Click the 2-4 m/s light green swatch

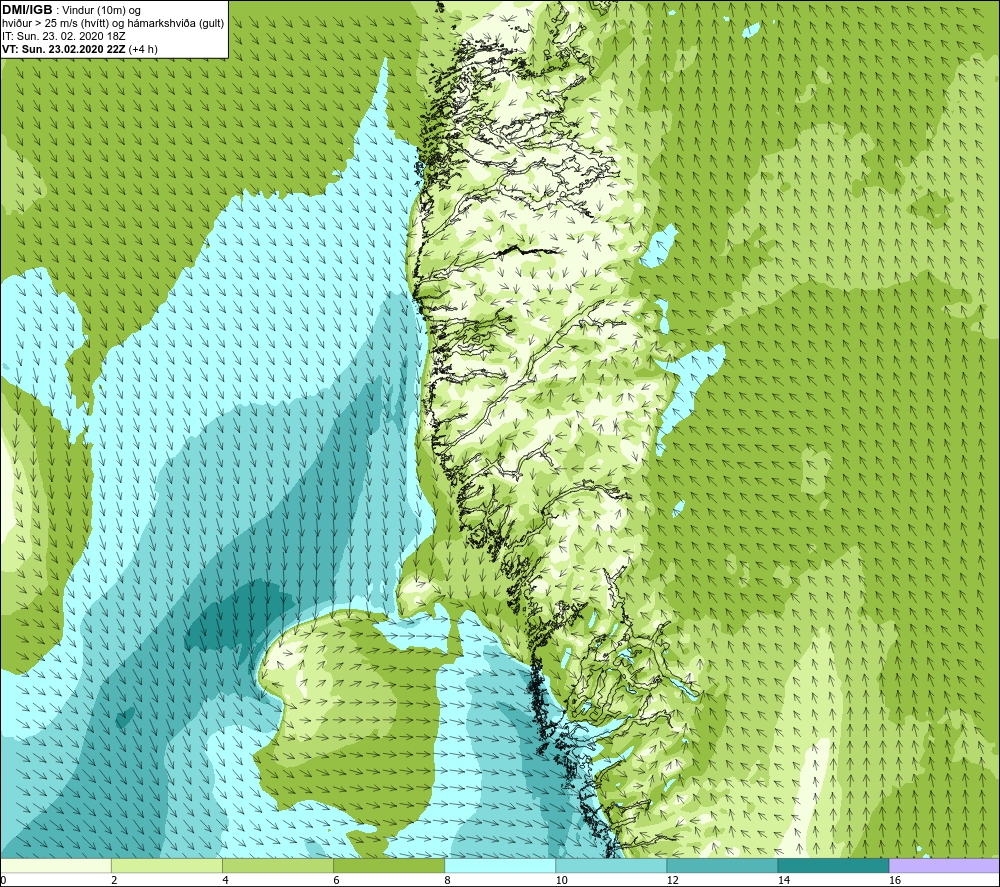(166, 865)
